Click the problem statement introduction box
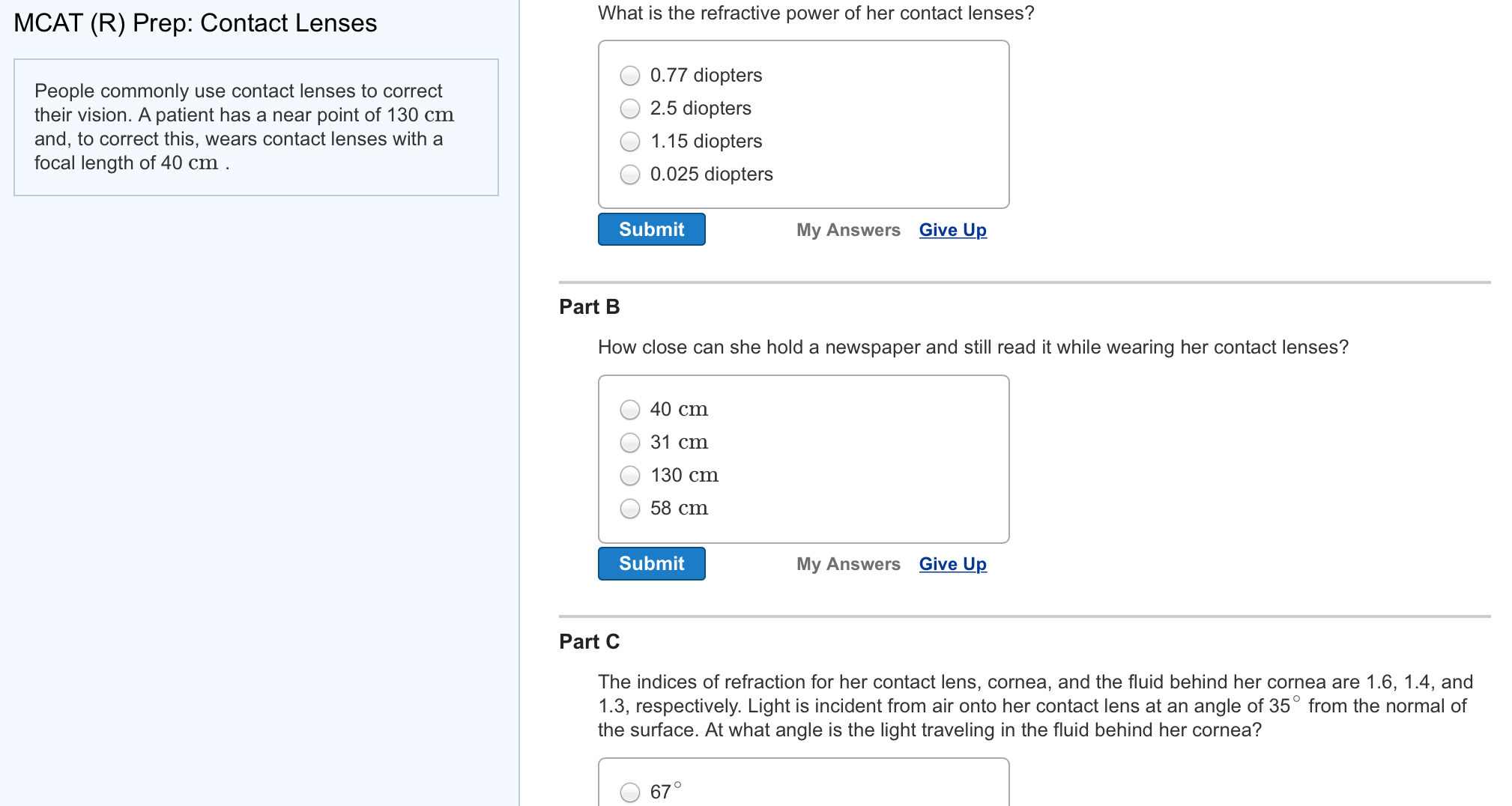Screen dimensions: 1512x806 click(255, 127)
